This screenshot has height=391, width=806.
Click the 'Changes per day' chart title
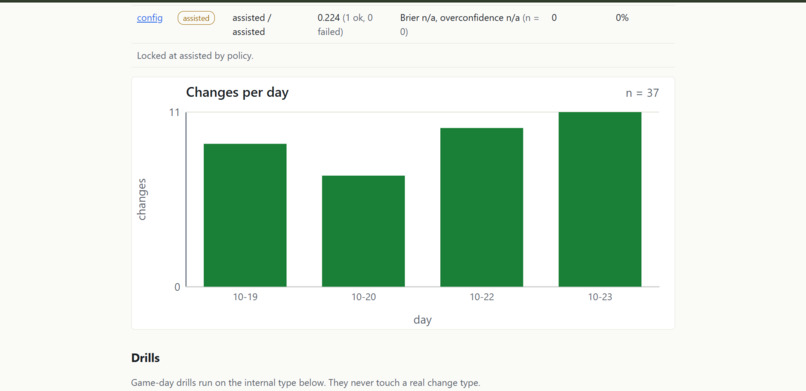[237, 92]
